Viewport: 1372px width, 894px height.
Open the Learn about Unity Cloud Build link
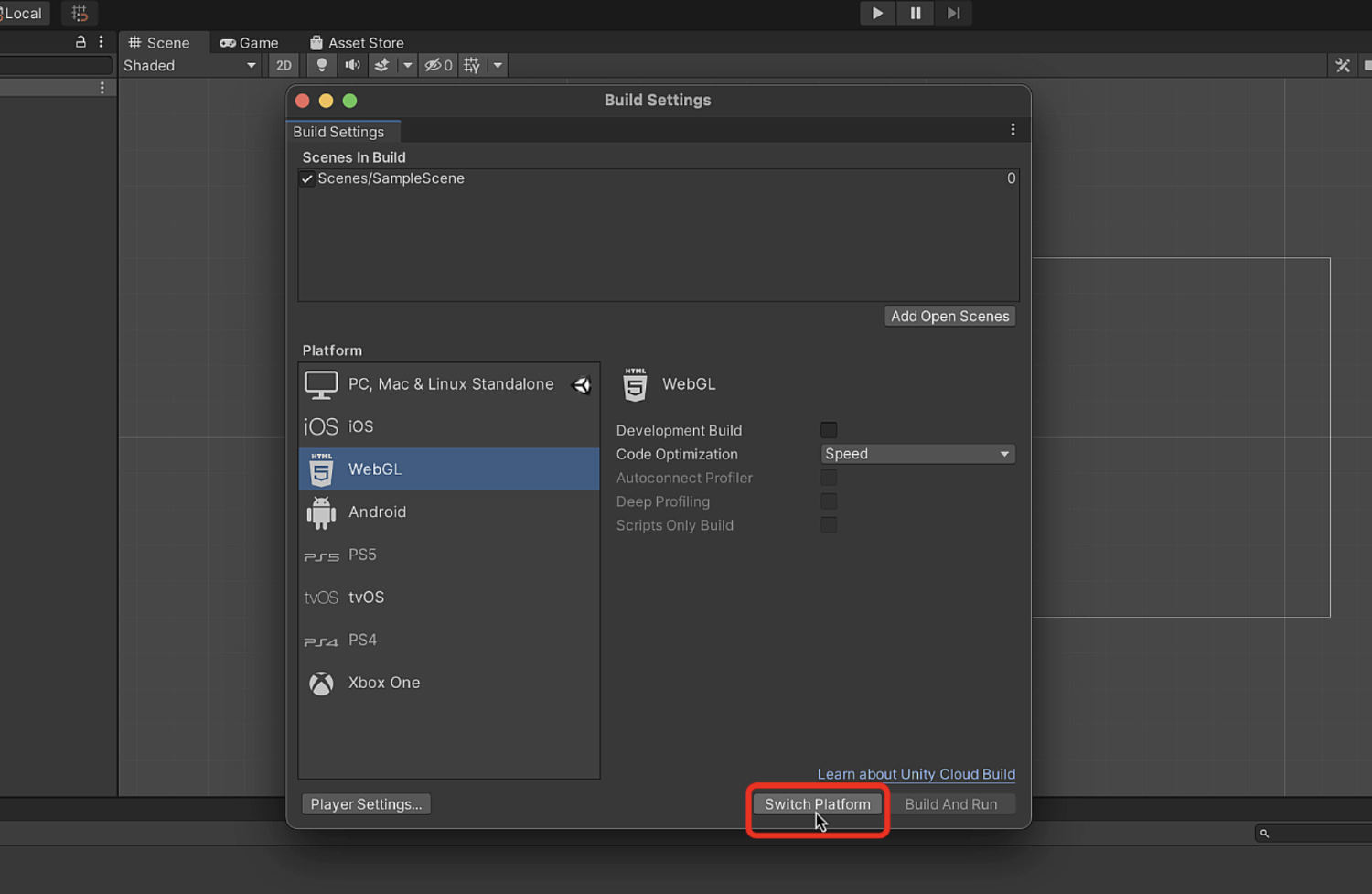(916, 774)
